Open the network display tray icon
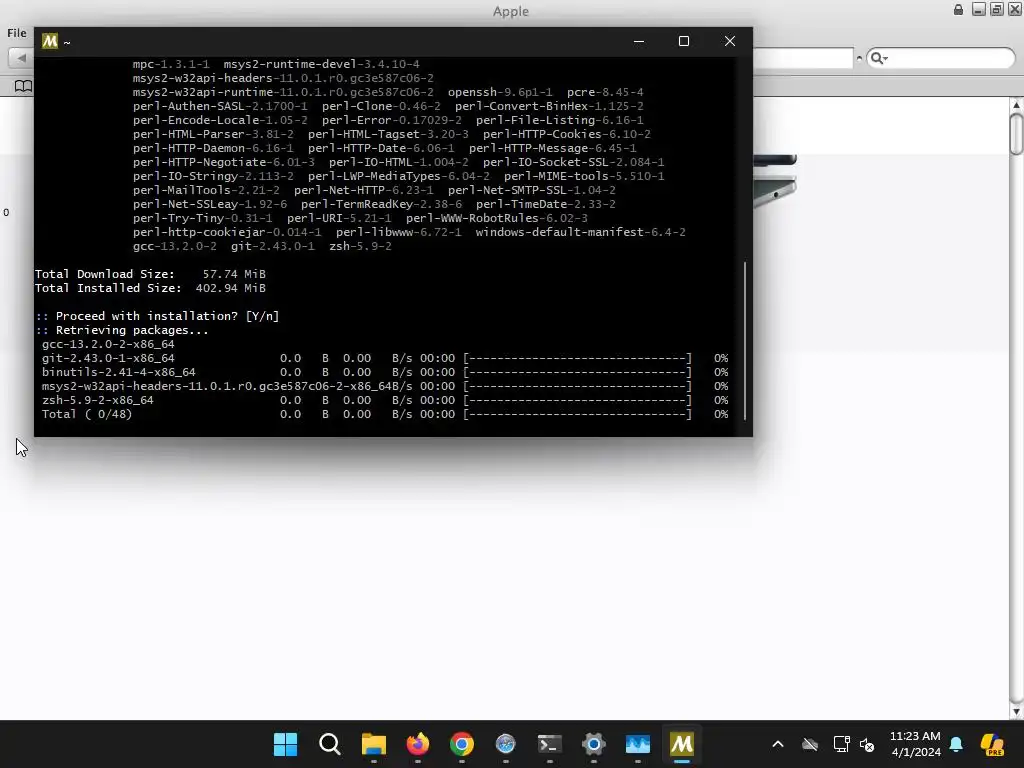 click(x=841, y=744)
